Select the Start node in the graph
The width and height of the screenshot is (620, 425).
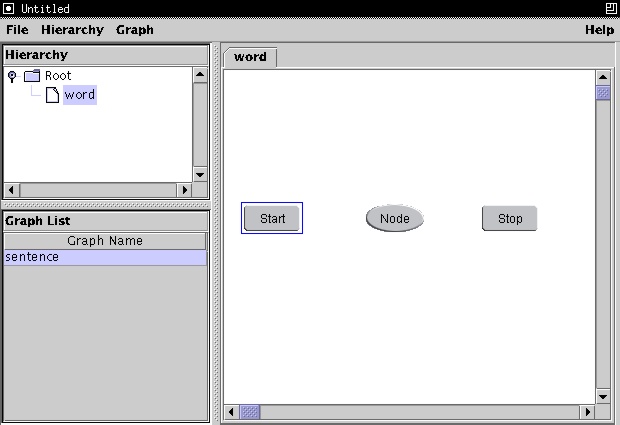tap(272, 218)
